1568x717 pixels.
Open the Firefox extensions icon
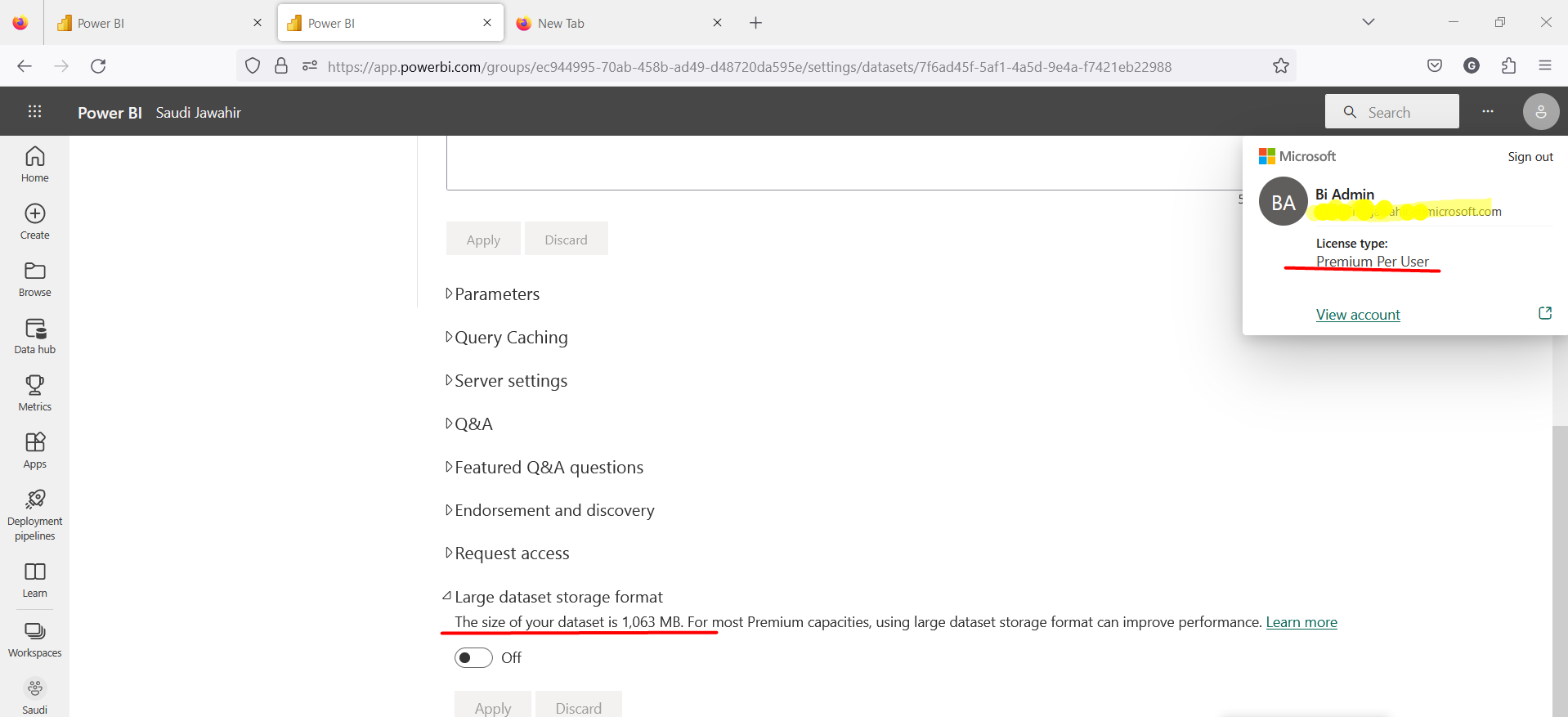pos(1508,66)
